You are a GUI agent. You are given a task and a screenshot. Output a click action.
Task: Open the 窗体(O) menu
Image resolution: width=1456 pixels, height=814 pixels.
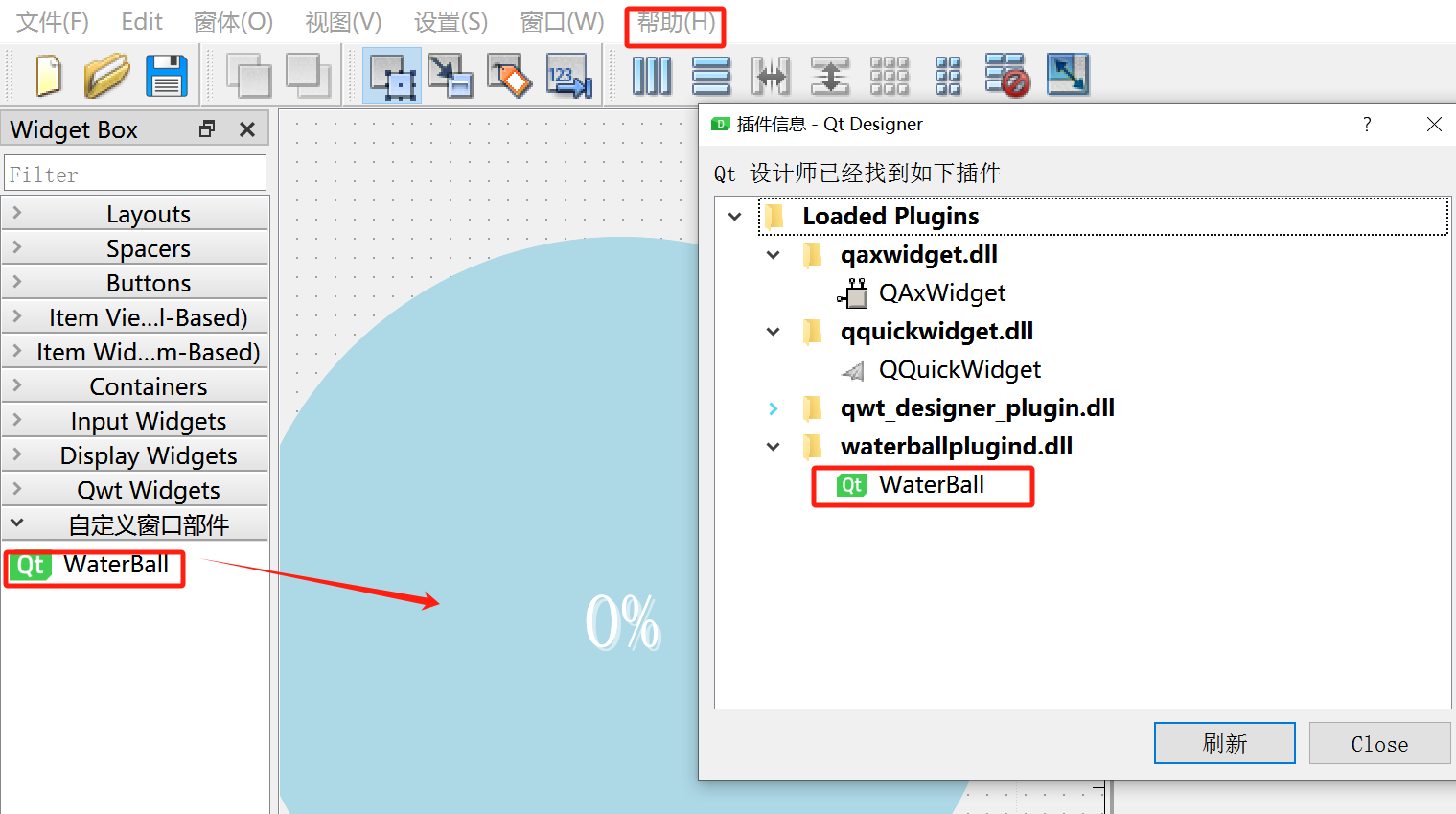point(233,21)
